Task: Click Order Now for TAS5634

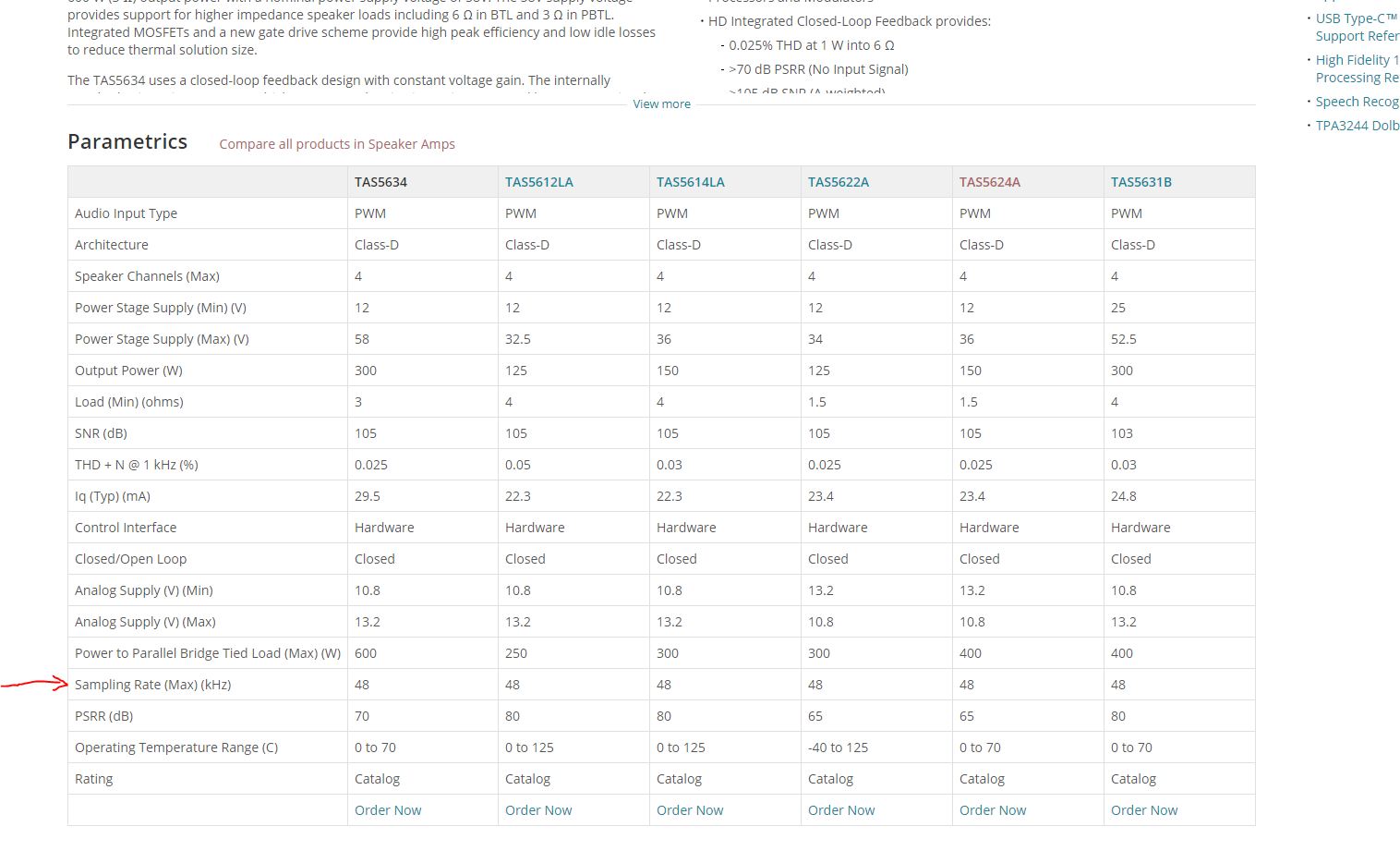Action: click(x=388, y=810)
